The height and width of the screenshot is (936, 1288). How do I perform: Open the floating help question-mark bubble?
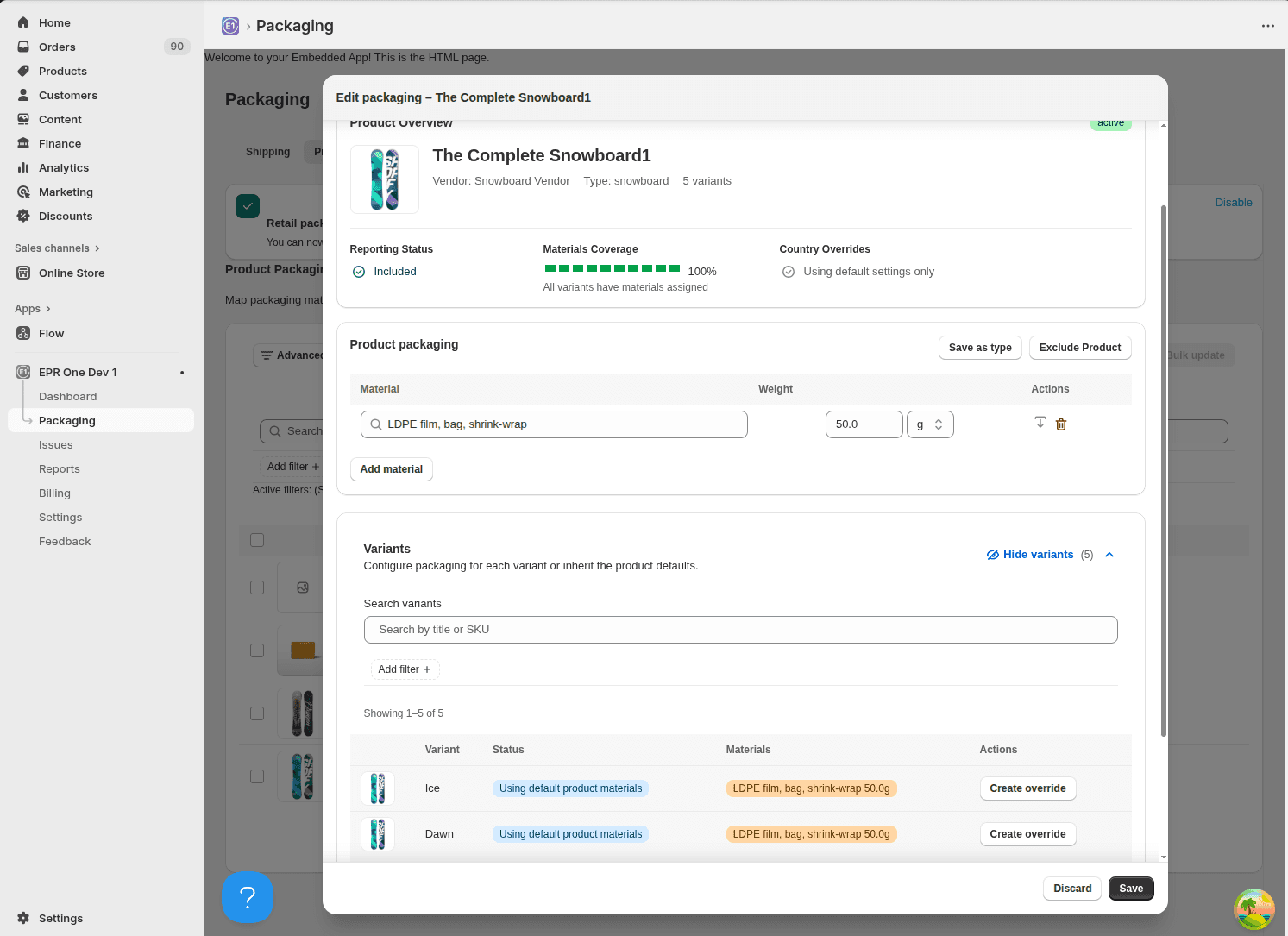coord(248,897)
